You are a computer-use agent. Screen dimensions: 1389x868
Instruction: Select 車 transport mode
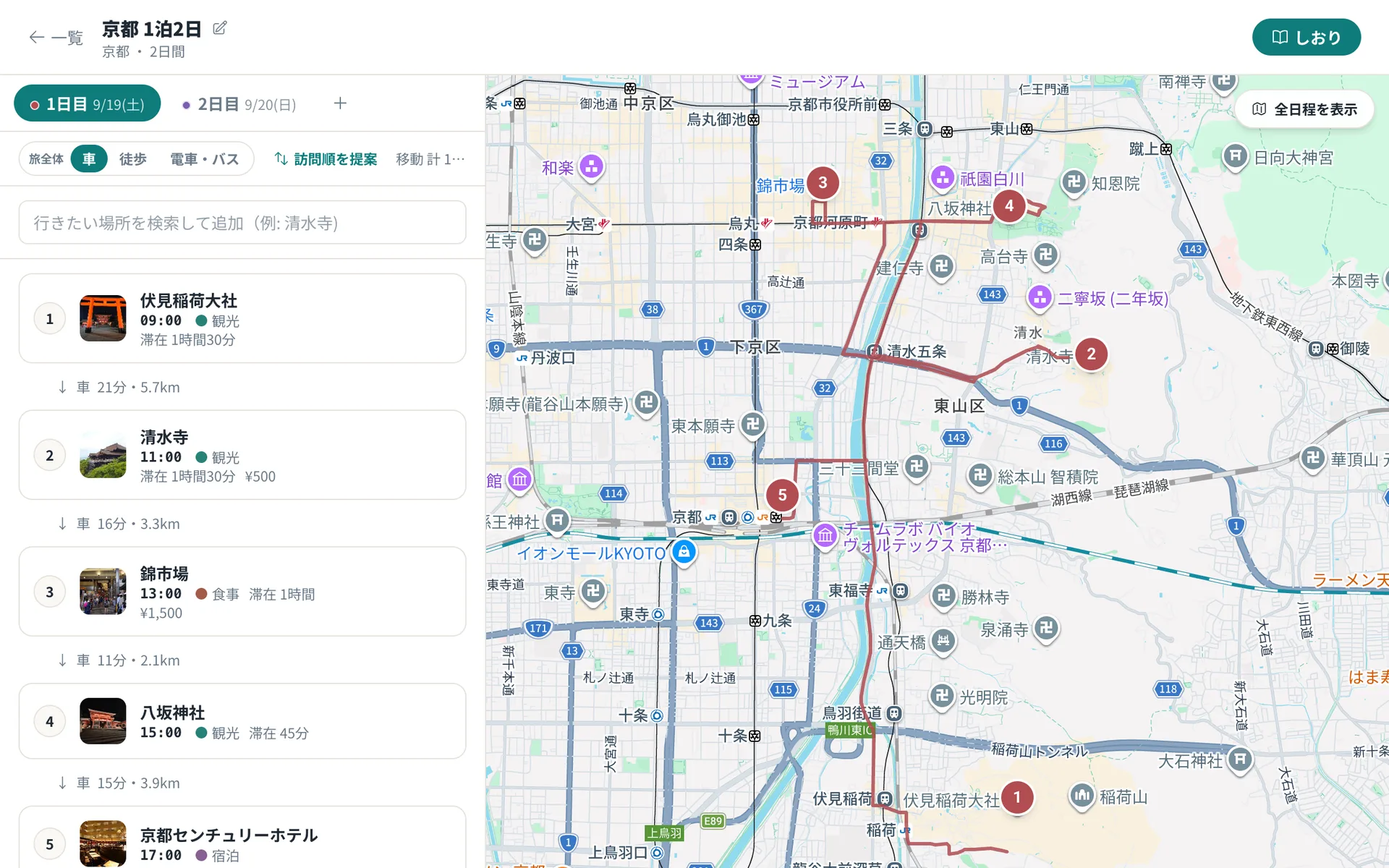89,159
